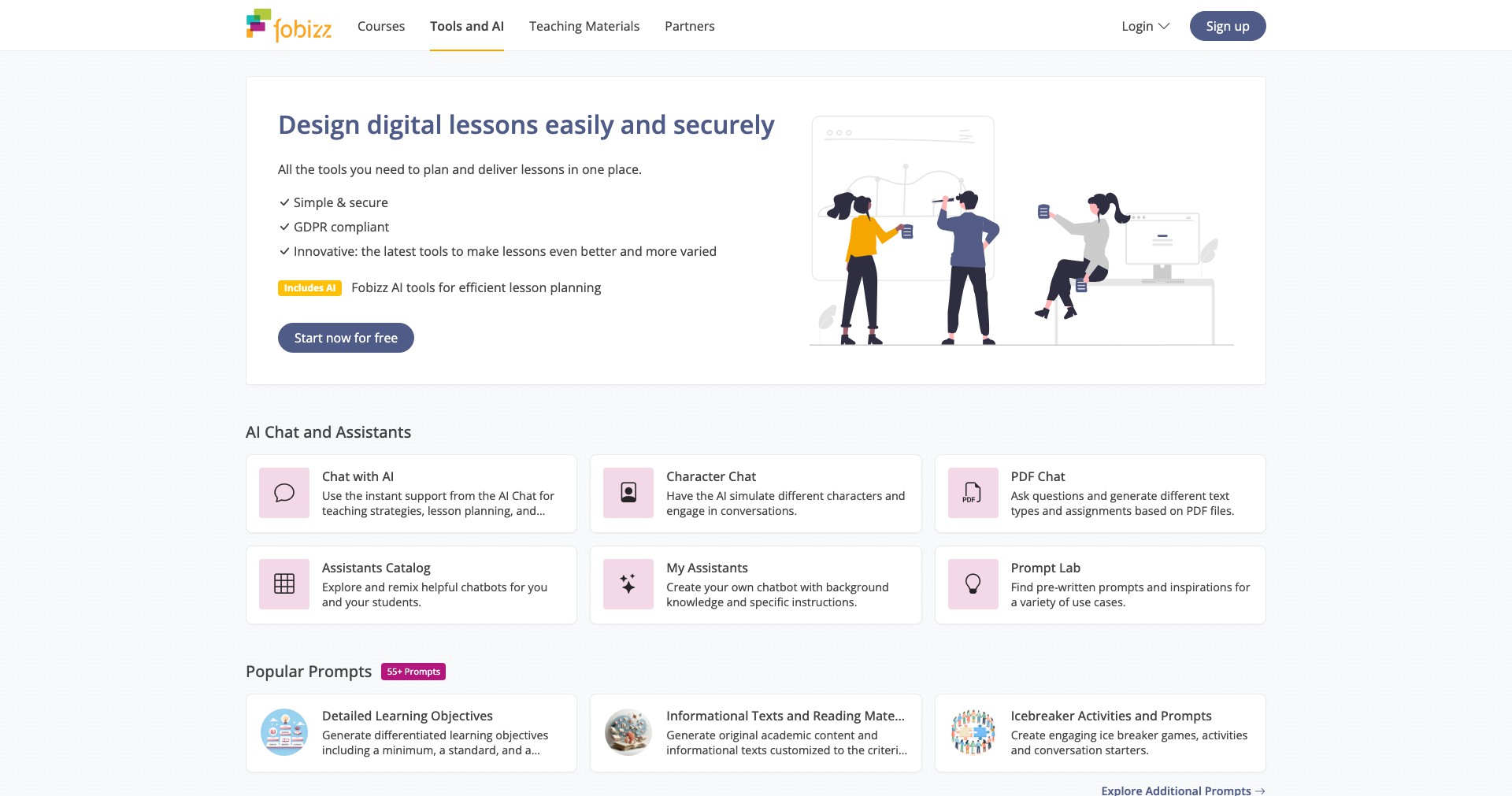Image resolution: width=1512 pixels, height=796 pixels.
Task: Click the Icebreaker Activities round thumbnail
Action: point(973,732)
